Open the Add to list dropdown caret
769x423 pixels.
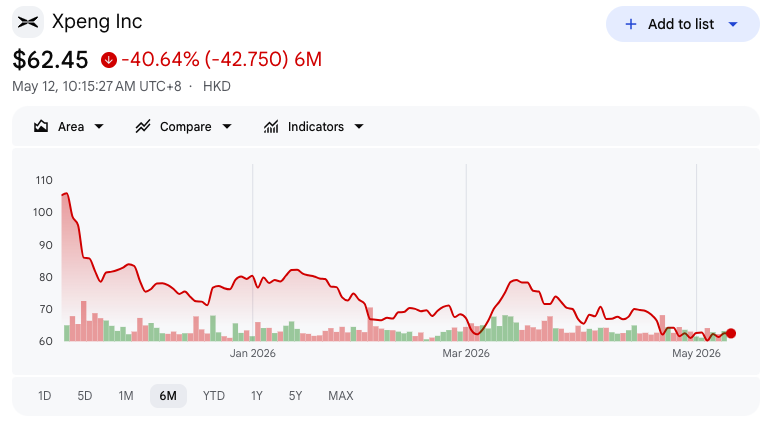(x=733, y=24)
